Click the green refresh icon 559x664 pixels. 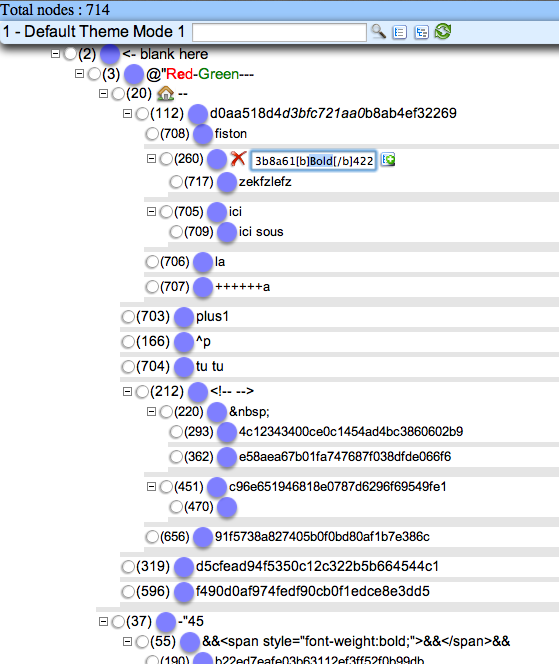[443, 31]
